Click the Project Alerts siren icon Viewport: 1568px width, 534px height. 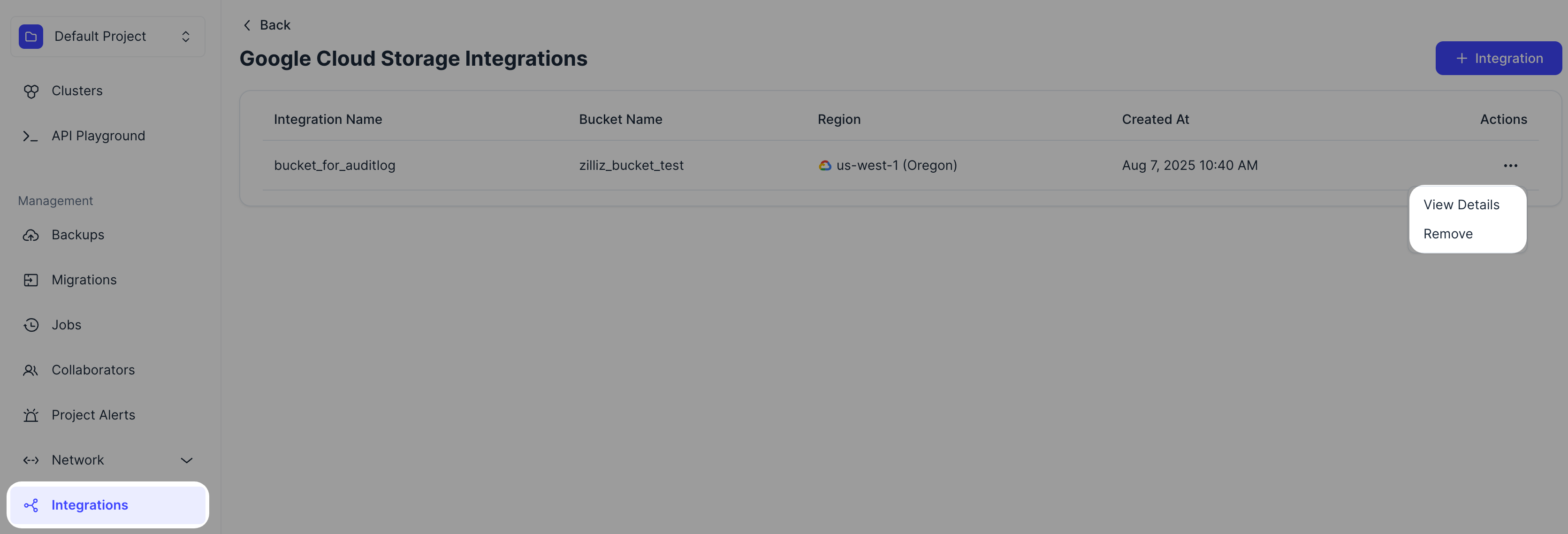pyautogui.click(x=31, y=415)
